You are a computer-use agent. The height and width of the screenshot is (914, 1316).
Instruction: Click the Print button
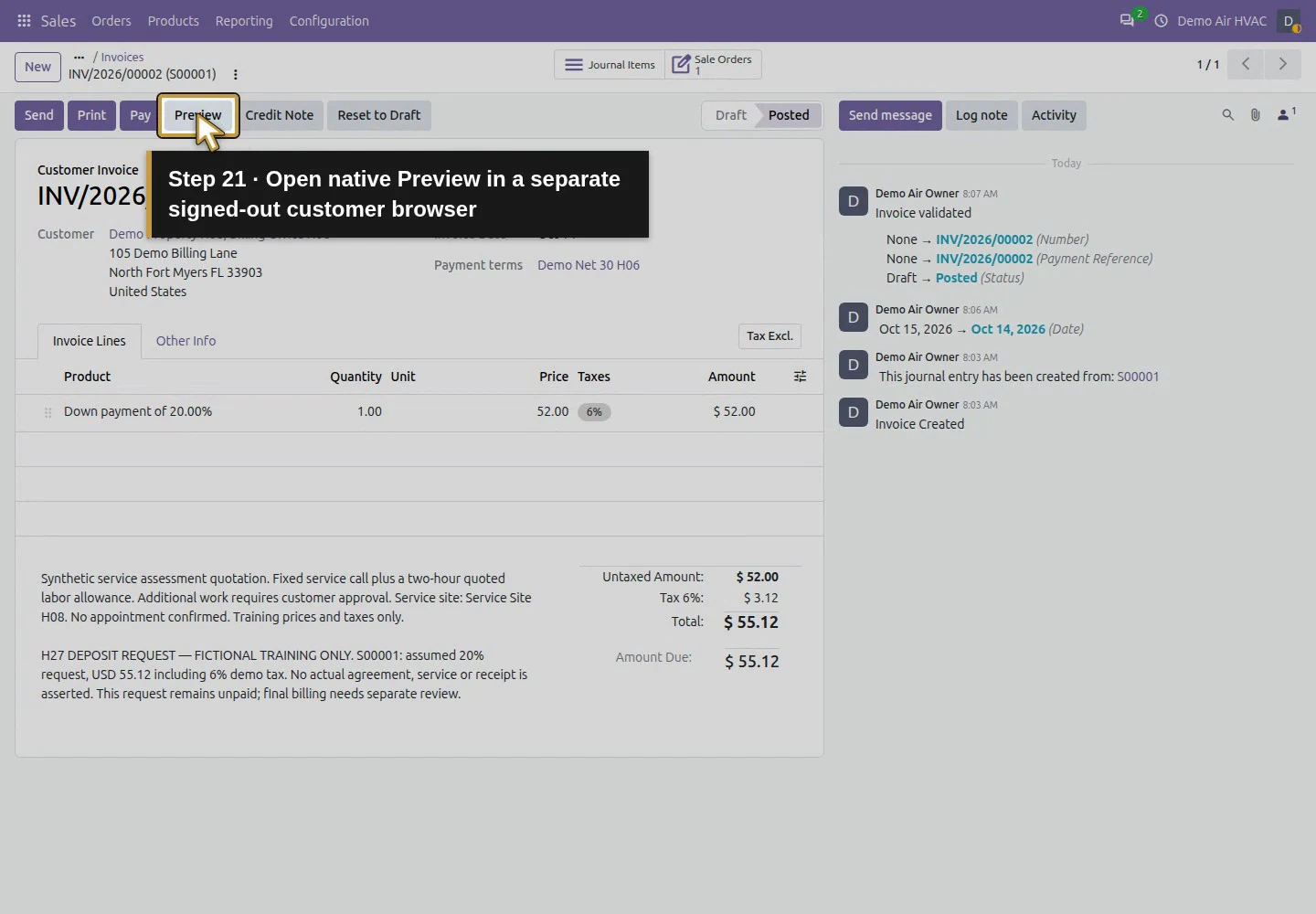click(91, 115)
